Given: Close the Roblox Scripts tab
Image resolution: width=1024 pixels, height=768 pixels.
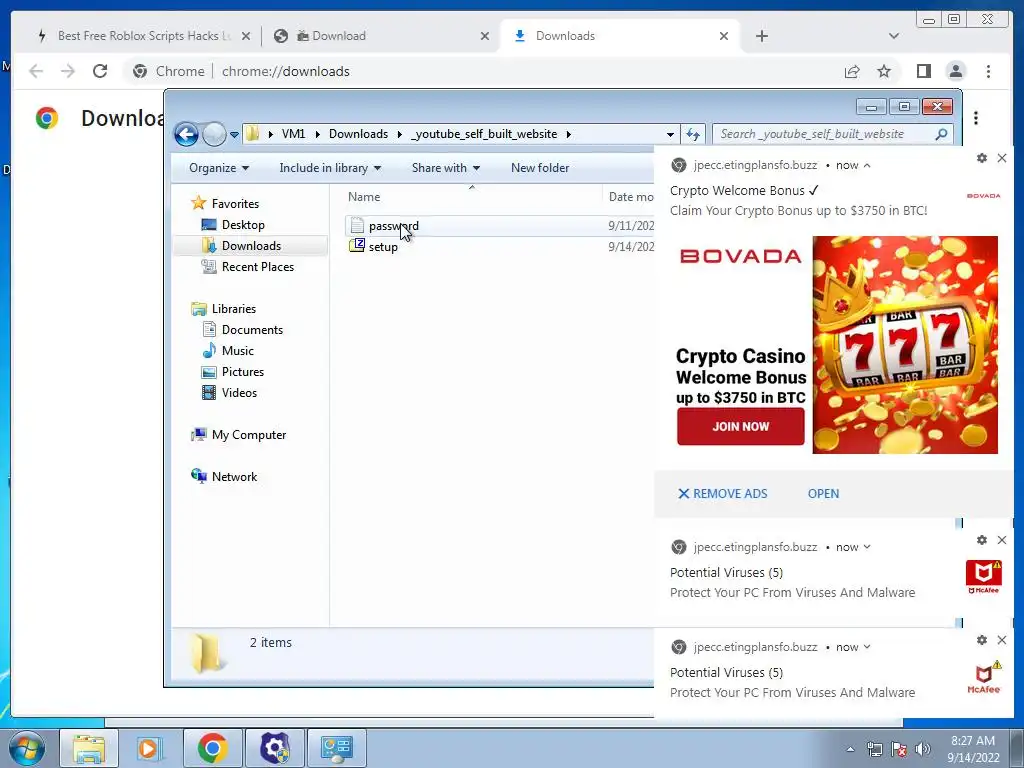Looking at the screenshot, I should click(x=246, y=36).
